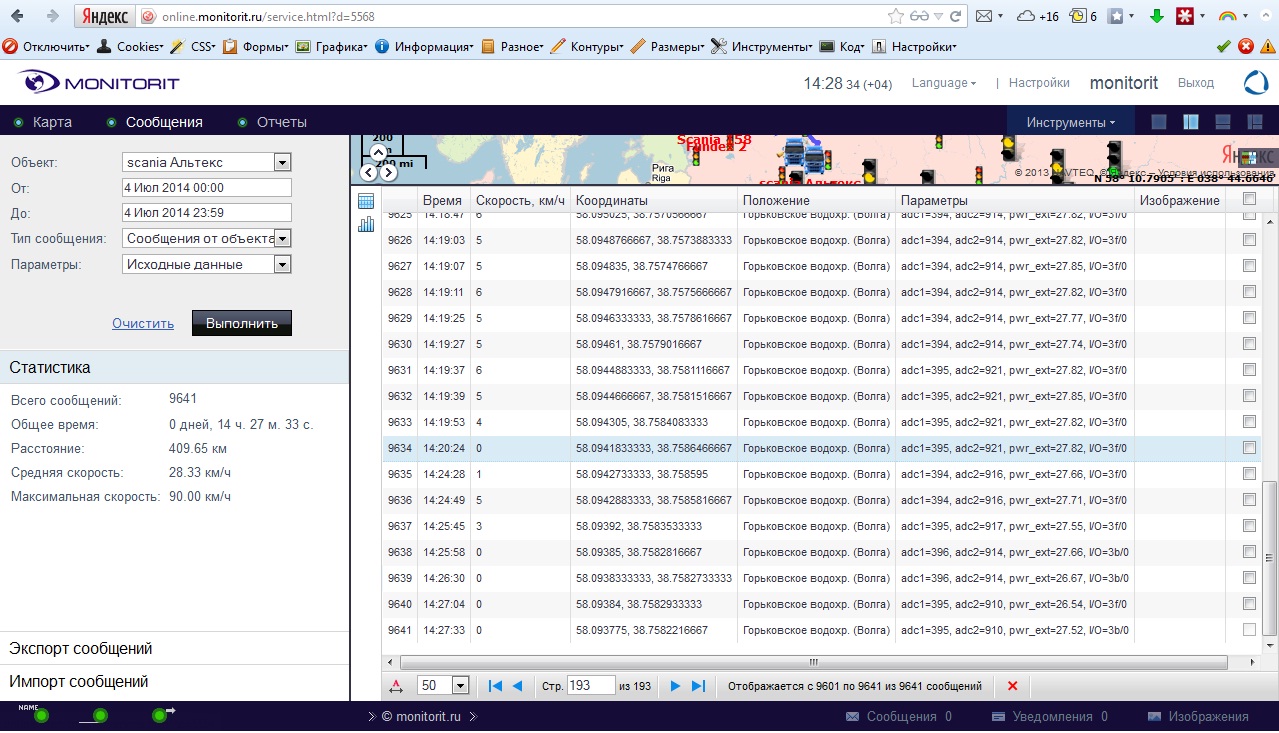This screenshot has height=733, width=1279.
Task: Click the red X delete icon
Action: (x=1012, y=686)
